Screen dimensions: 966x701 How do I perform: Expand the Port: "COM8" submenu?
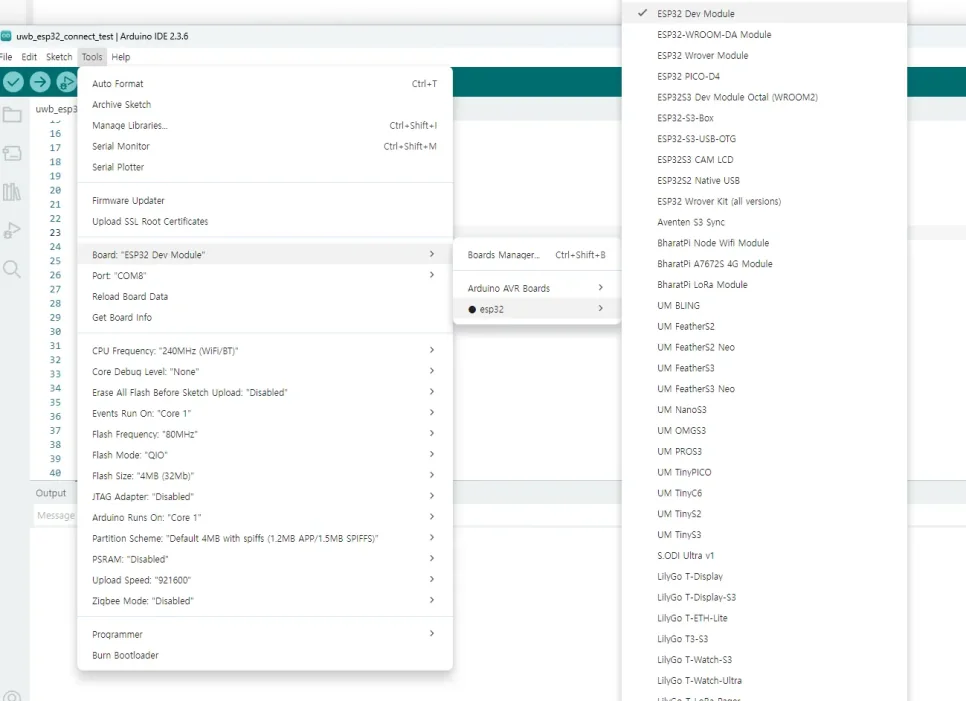pyautogui.click(x=265, y=275)
